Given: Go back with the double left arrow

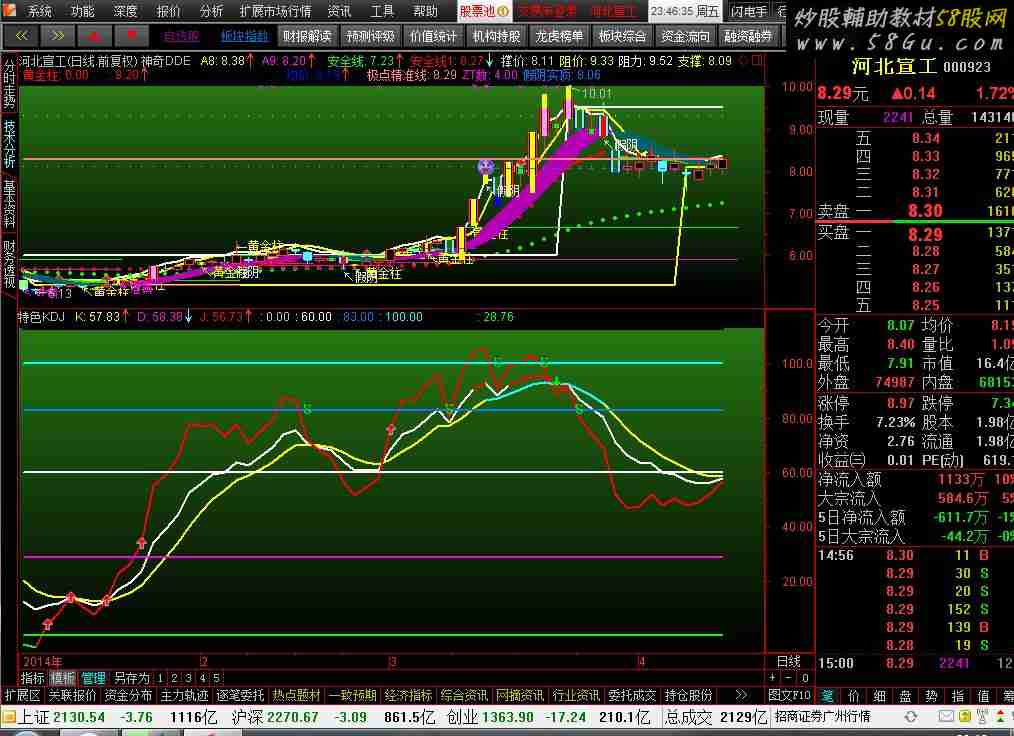Looking at the screenshot, I should click(21, 36).
